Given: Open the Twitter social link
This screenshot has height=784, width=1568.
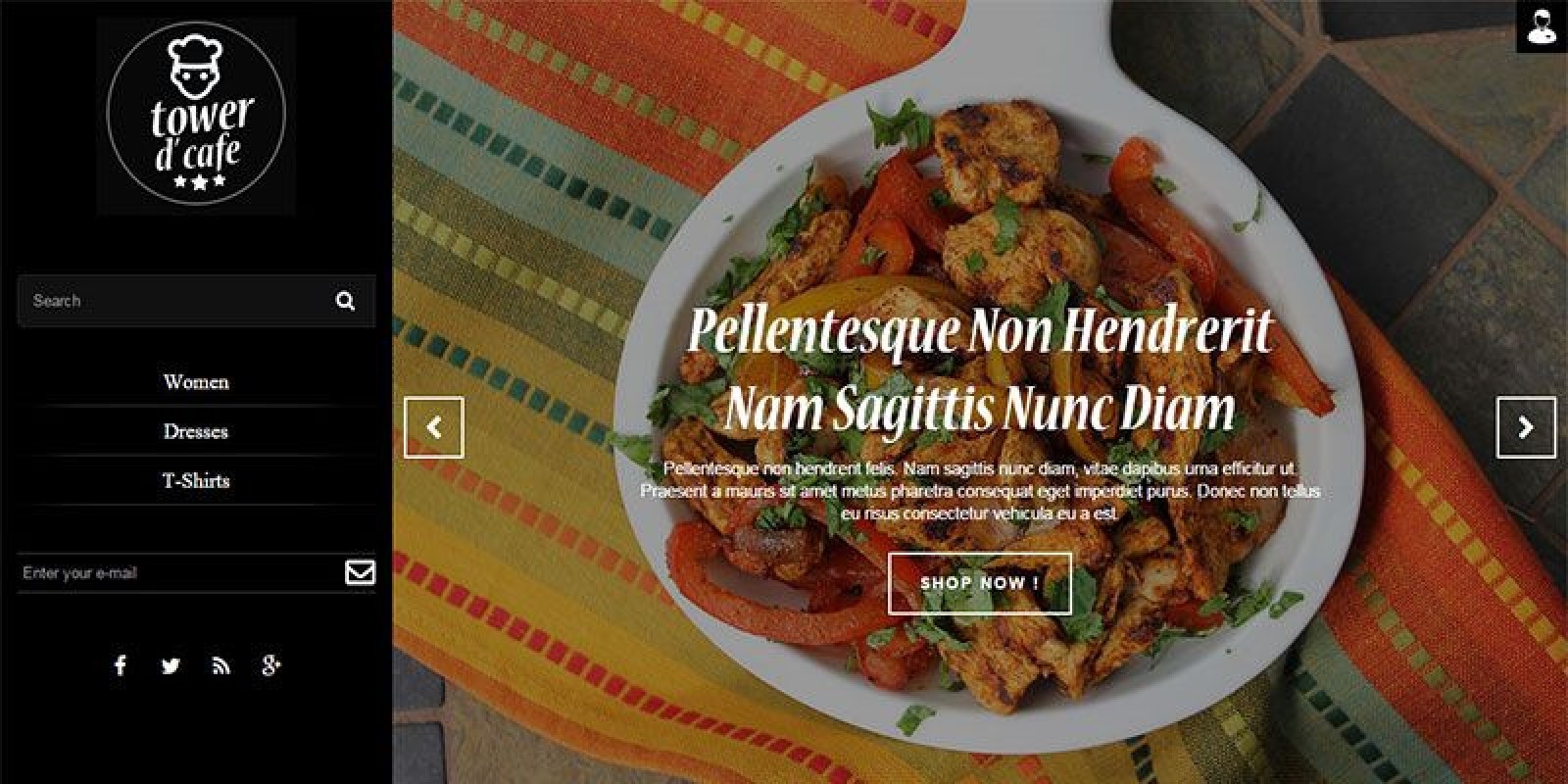Looking at the screenshot, I should coord(171,666).
